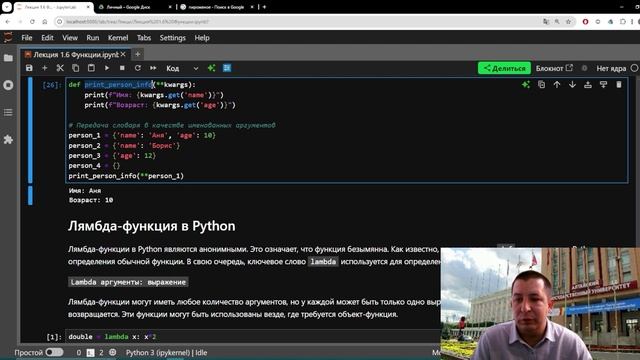
Task: Open the View menu
Action: [70, 38]
